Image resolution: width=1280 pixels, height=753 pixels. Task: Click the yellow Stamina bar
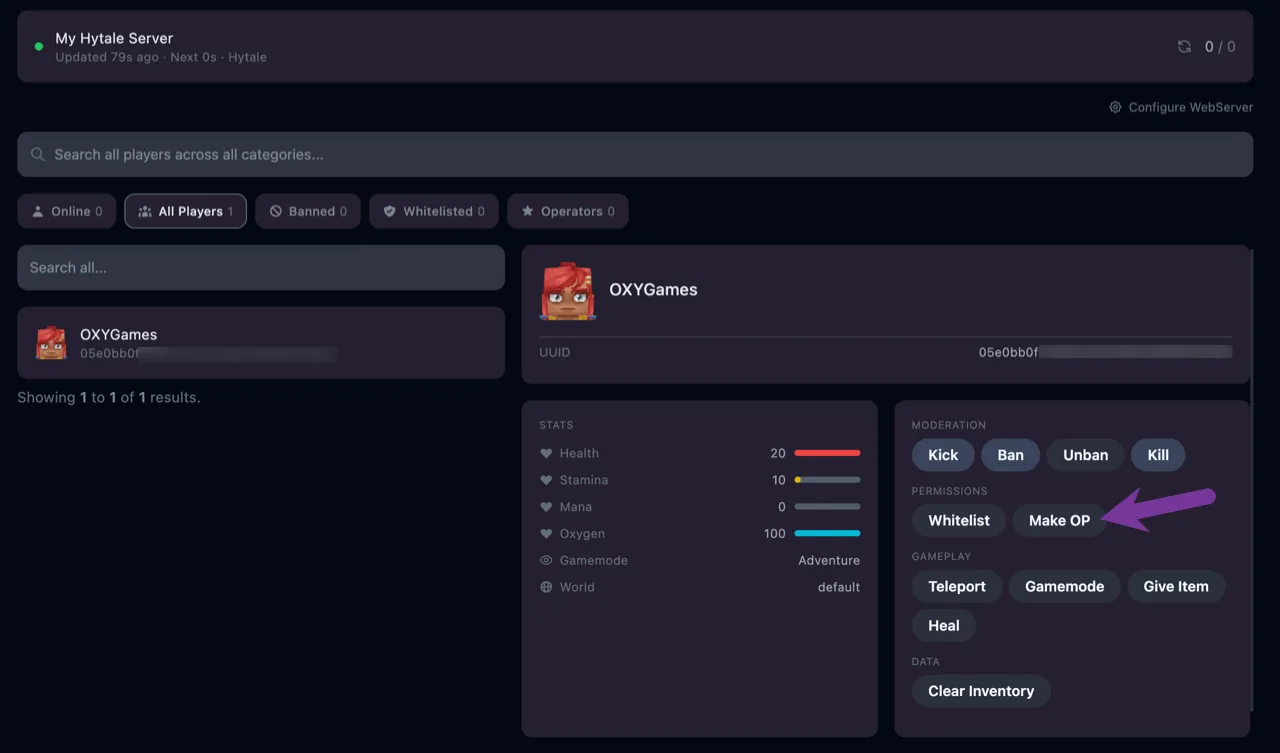point(827,480)
